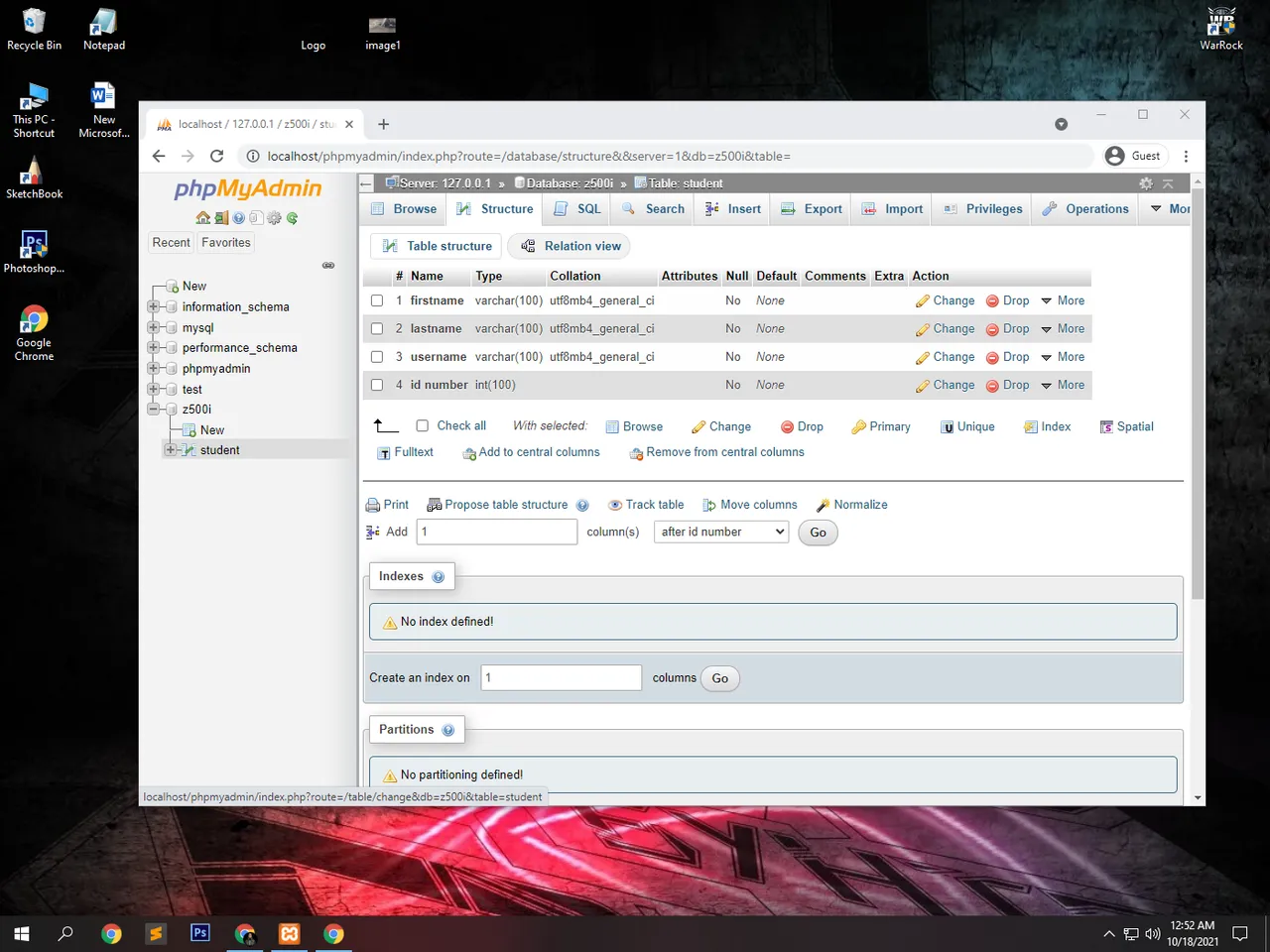The image size is (1270, 952).
Task: Click Drop for id number column
Action: click(x=1007, y=385)
